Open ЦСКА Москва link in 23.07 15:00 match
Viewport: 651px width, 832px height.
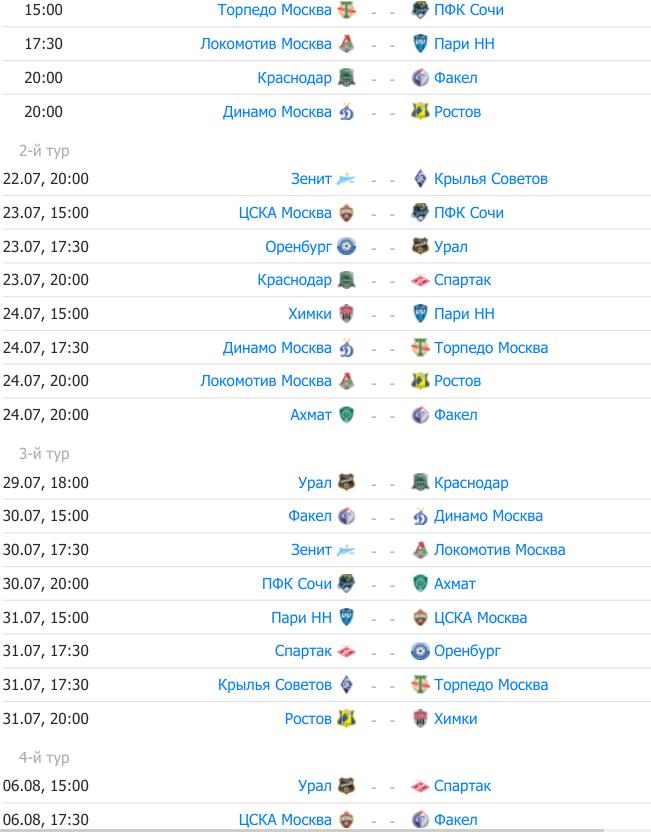click(285, 213)
